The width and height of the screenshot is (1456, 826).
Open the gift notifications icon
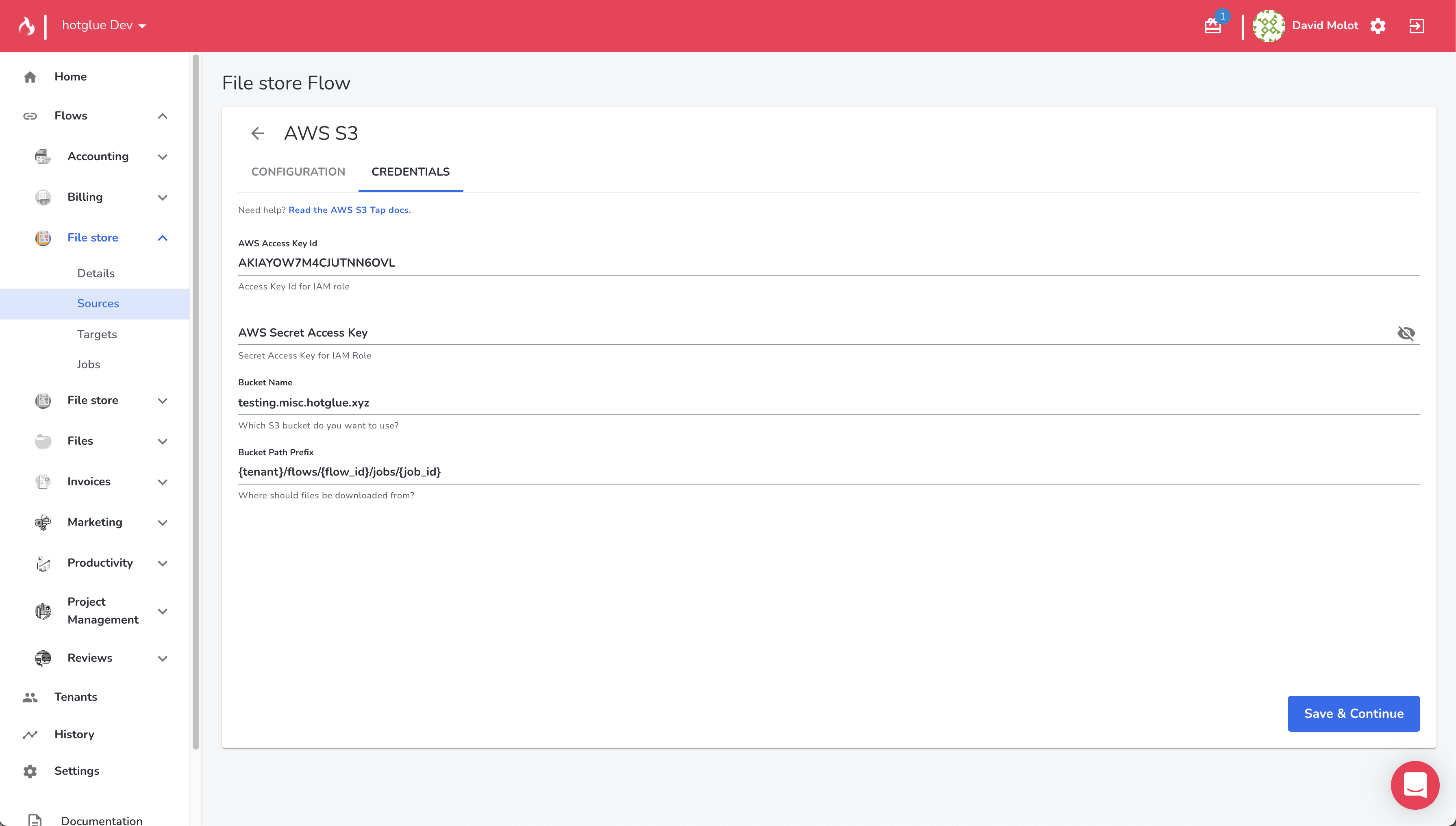pyautogui.click(x=1213, y=26)
